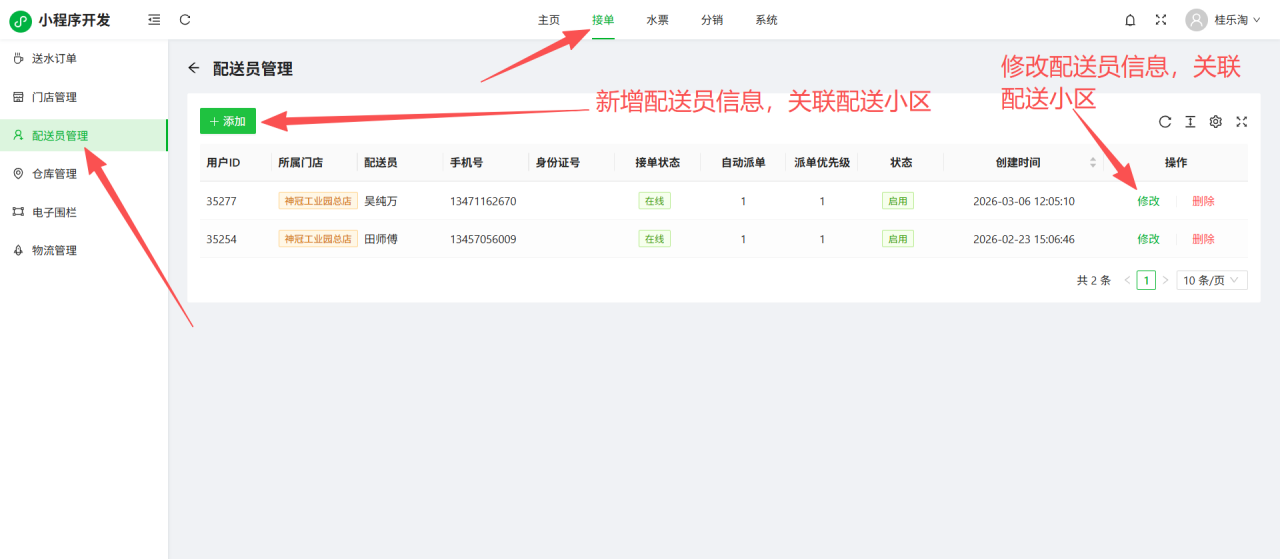
Task: Toggle fullscreen icon in top header
Action: [x=1161, y=20]
